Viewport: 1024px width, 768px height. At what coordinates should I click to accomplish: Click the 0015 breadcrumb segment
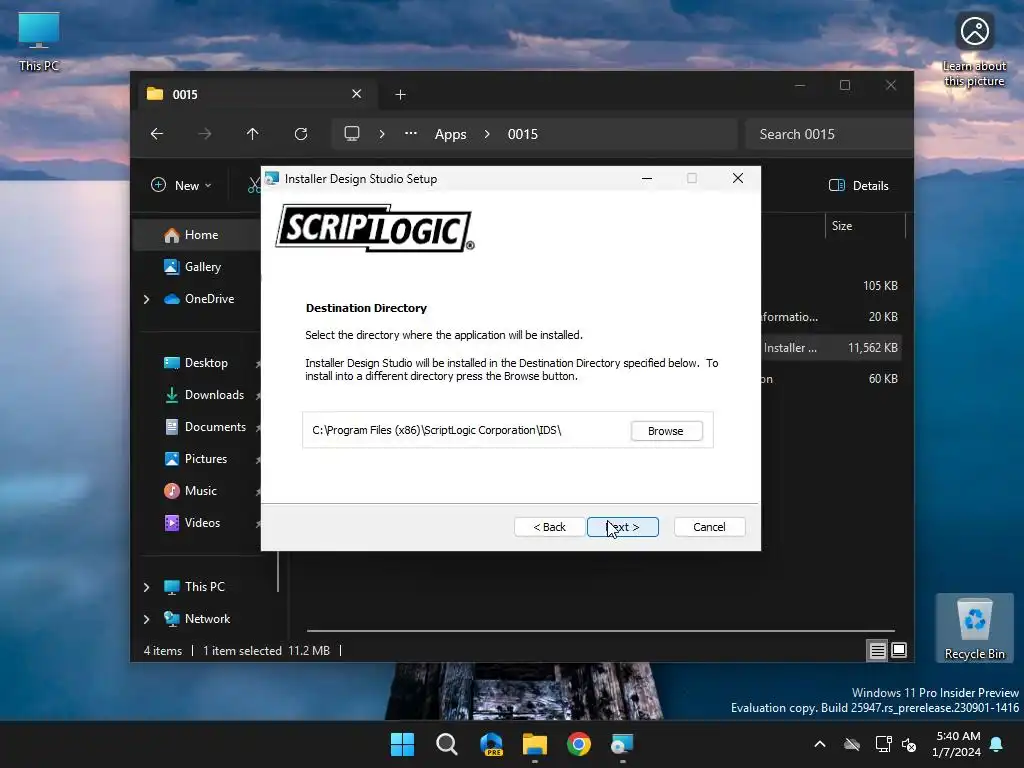click(523, 134)
